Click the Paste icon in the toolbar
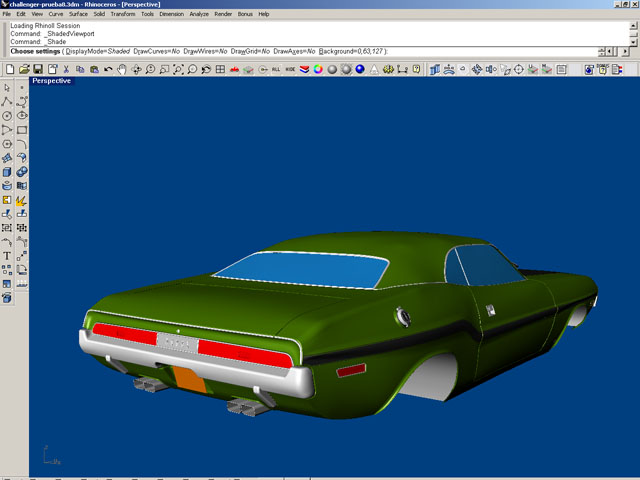The width and height of the screenshot is (640, 480). coord(94,69)
